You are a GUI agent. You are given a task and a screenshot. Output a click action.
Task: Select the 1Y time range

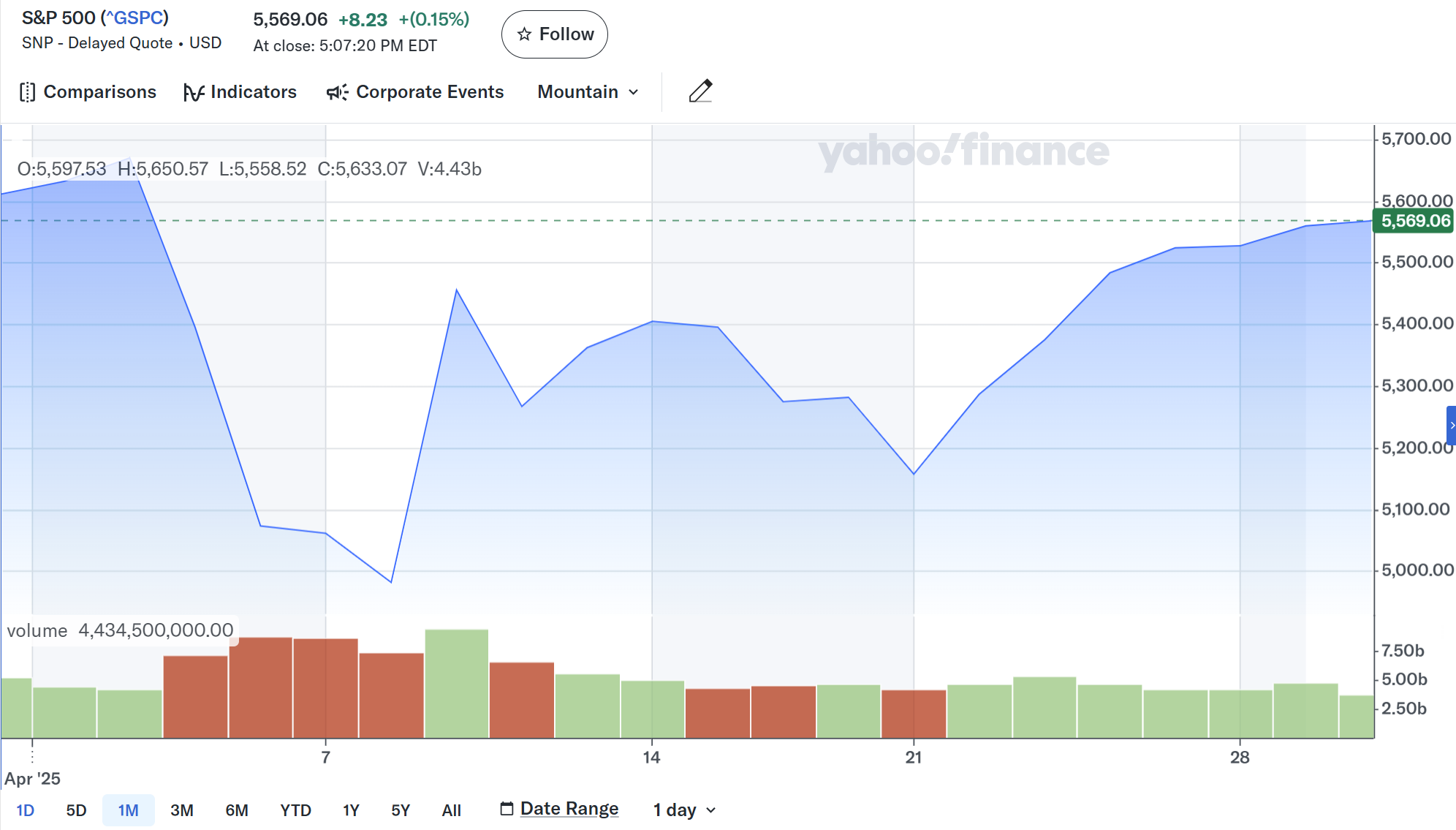351,810
